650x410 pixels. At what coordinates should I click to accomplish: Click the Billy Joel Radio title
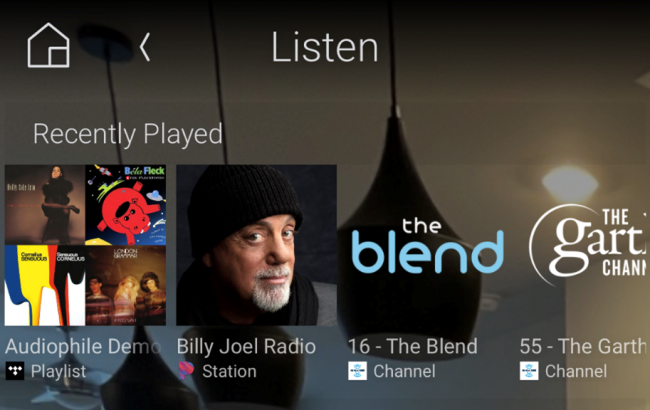tap(246, 347)
